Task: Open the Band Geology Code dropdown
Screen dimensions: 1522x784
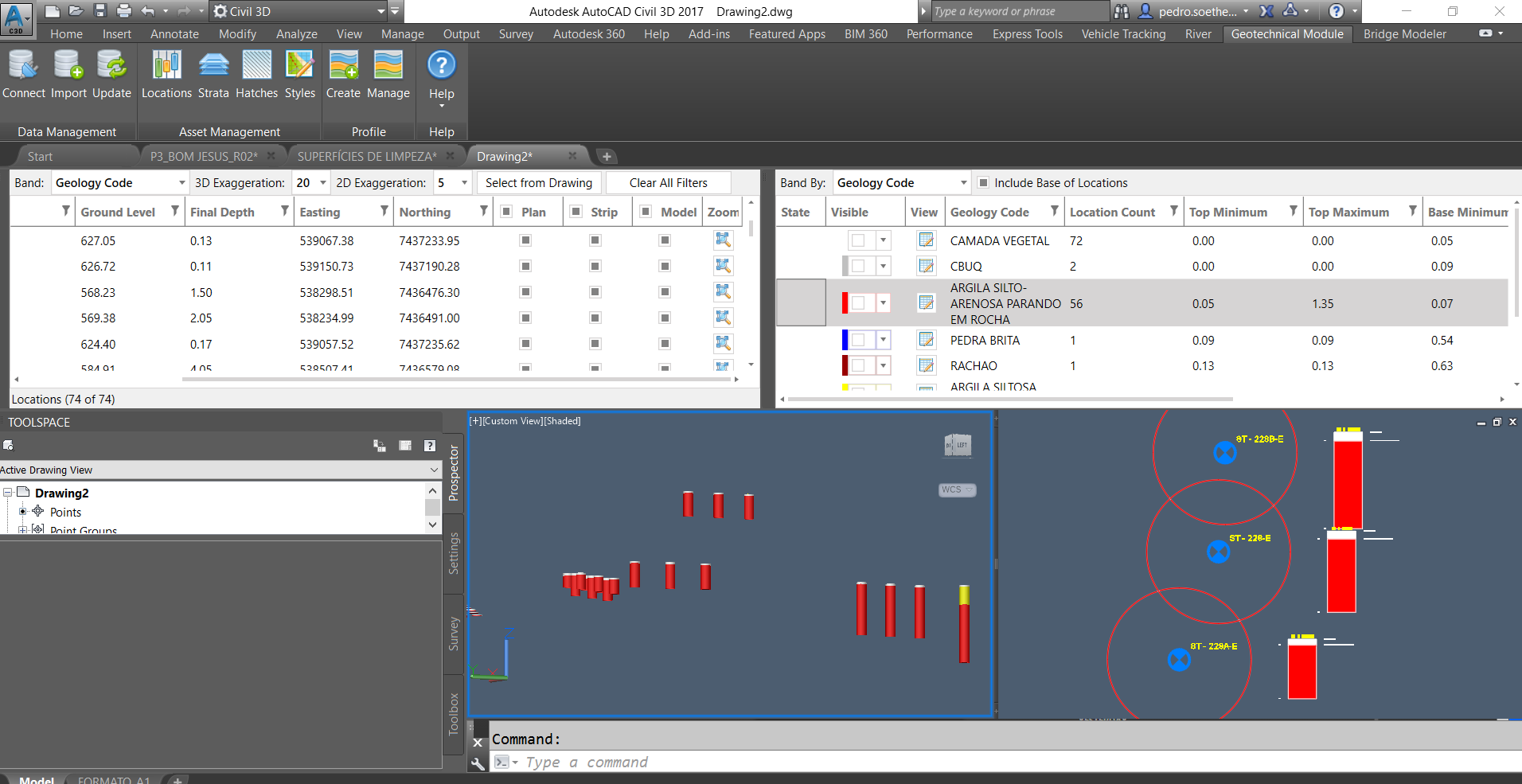Action: coord(119,183)
